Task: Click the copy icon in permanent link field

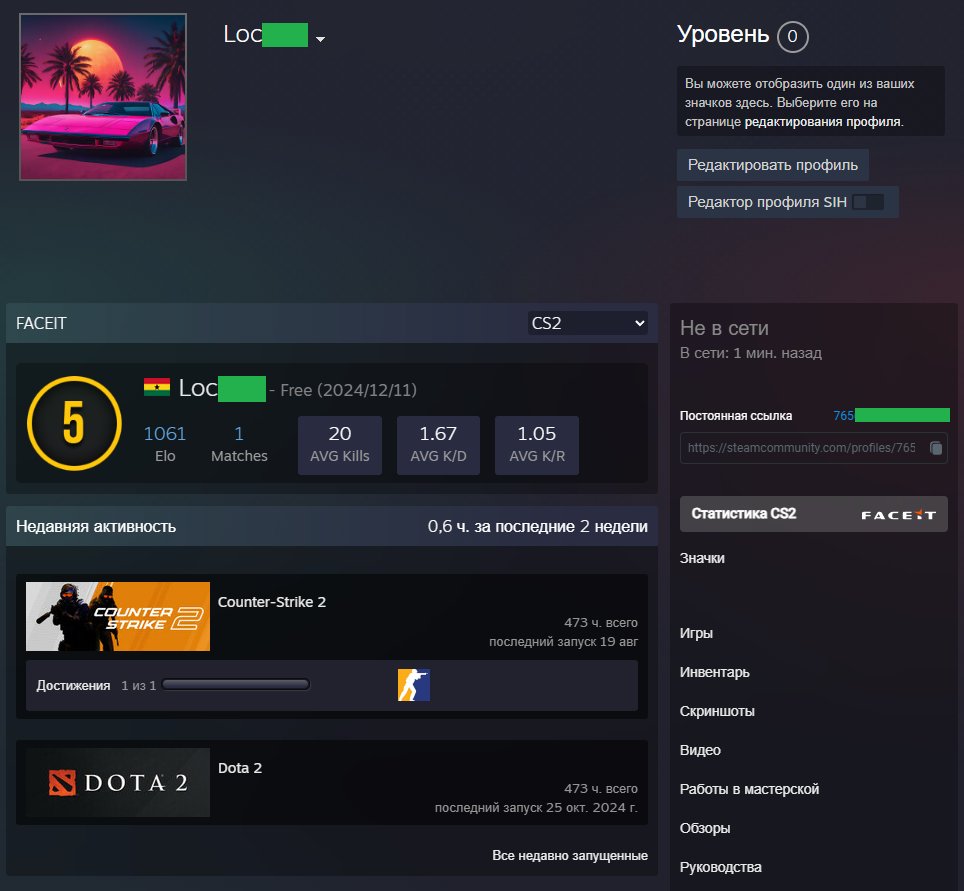Action: point(935,448)
